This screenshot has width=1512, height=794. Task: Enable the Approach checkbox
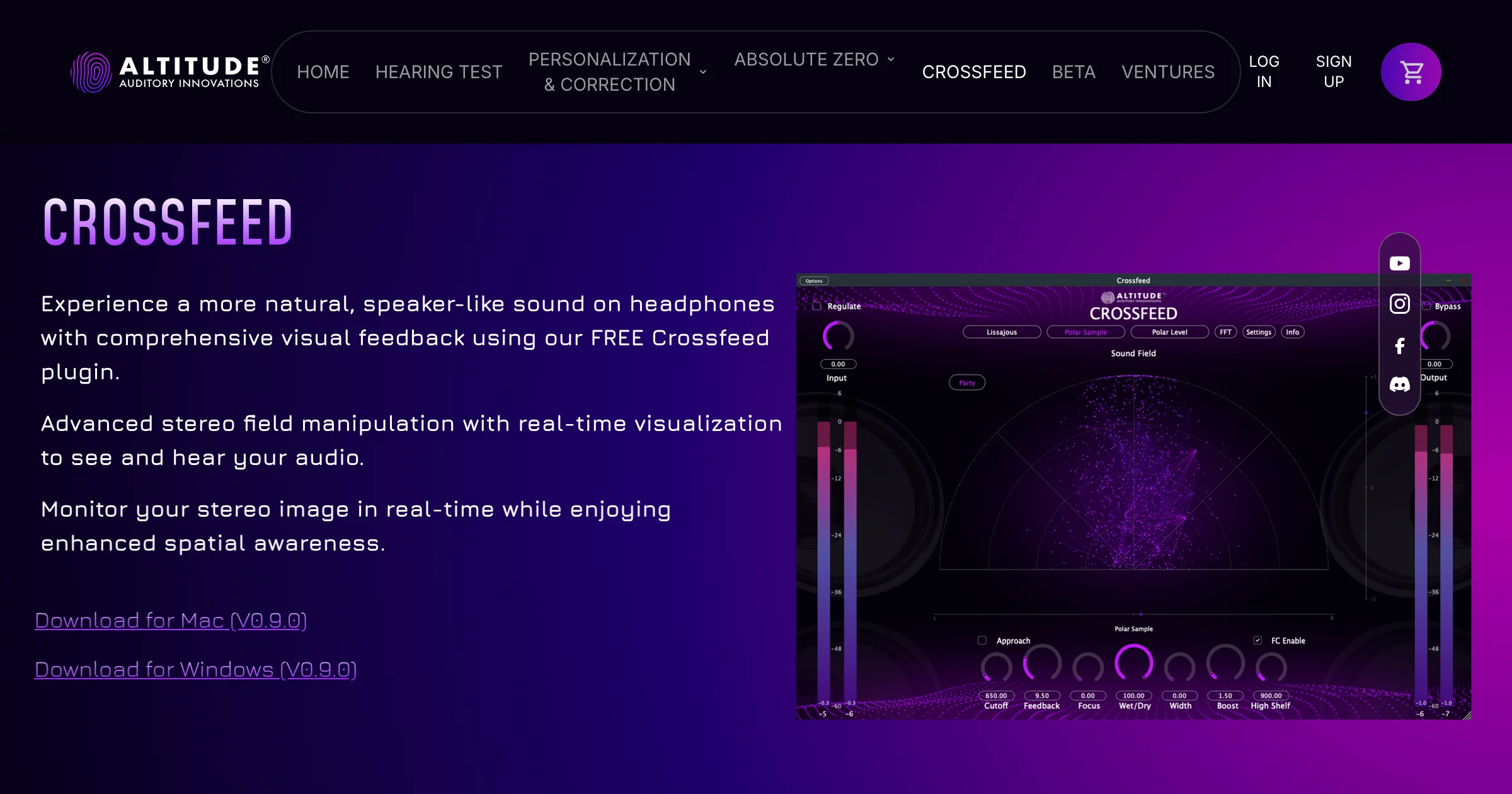[982, 640]
